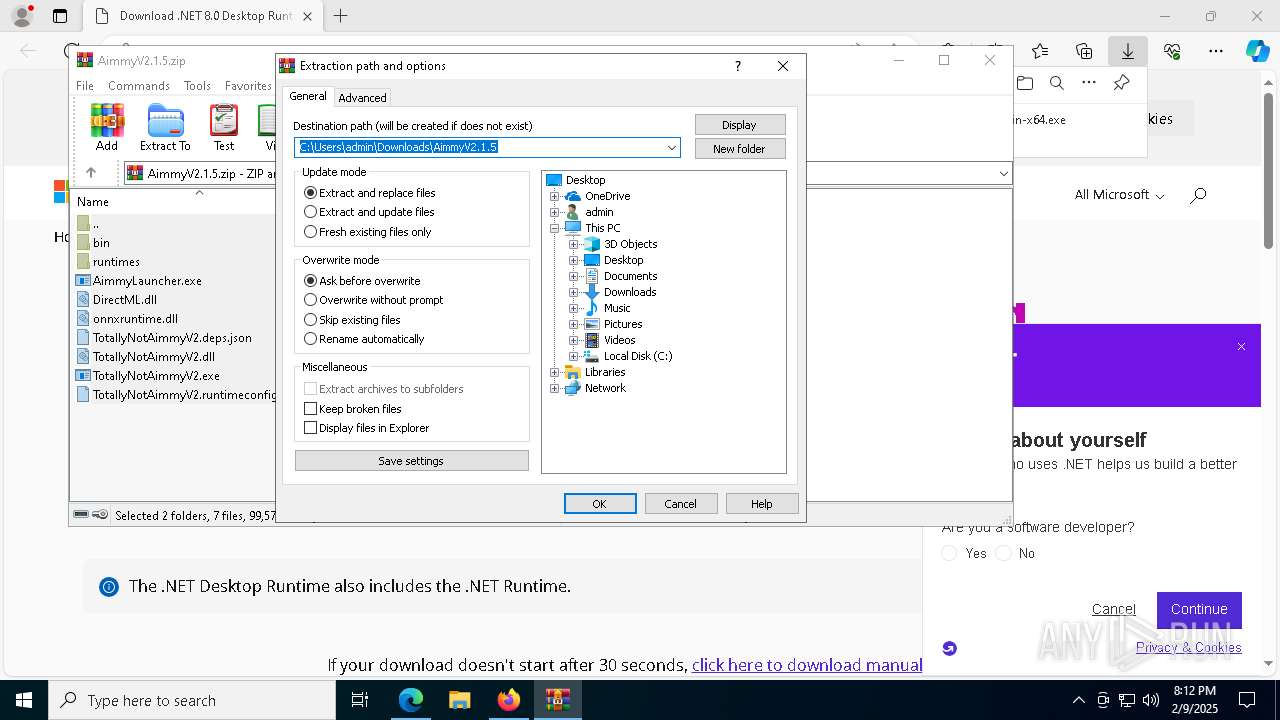Open Edge browser essentials icon
This screenshot has width=1280, height=720.
pos(1172,51)
